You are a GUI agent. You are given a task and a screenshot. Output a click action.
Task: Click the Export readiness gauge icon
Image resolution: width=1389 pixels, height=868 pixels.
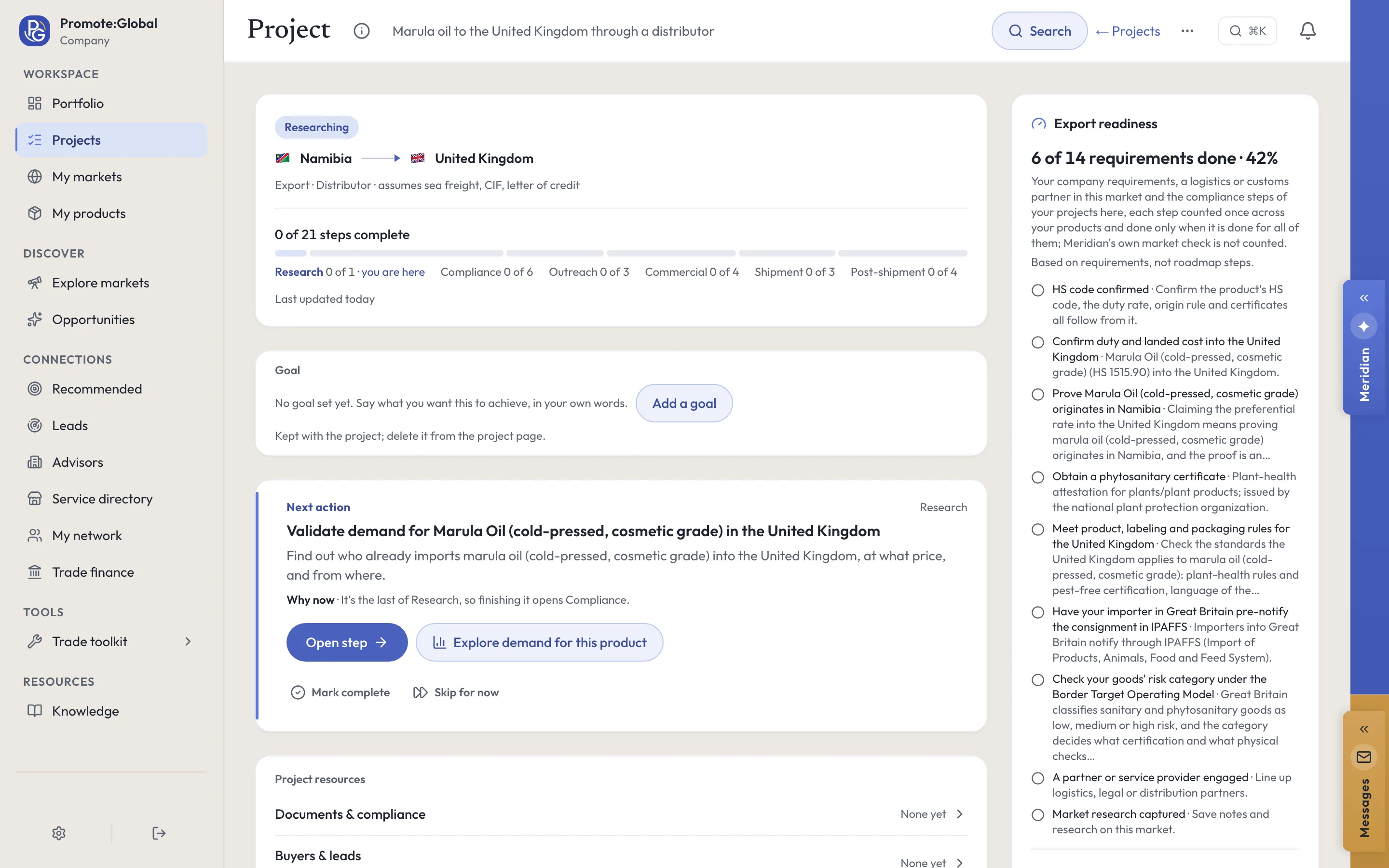(x=1038, y=124)
